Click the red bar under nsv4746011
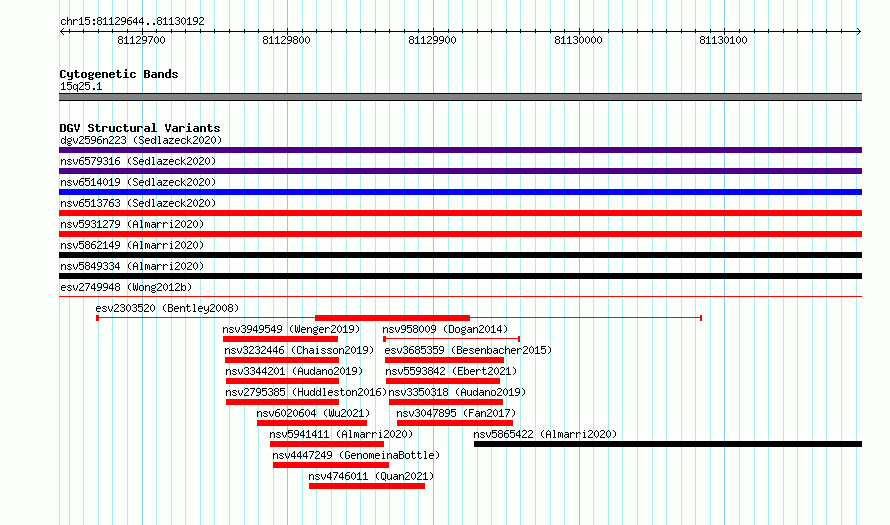The height and width of the screenshot is (525, 890). 367,486
